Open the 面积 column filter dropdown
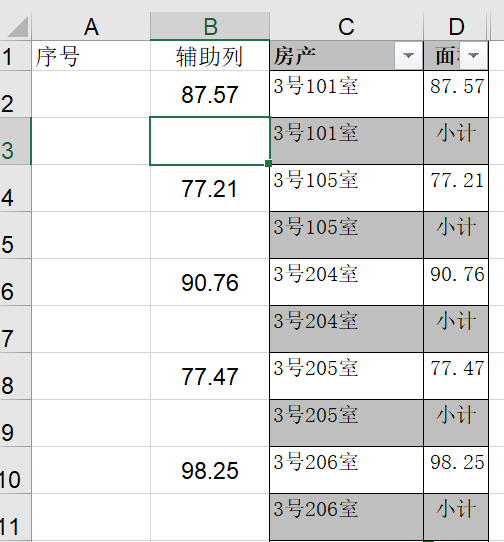Image resolution: width=504 pixels, height=542 pixels. tap(473, 55)
